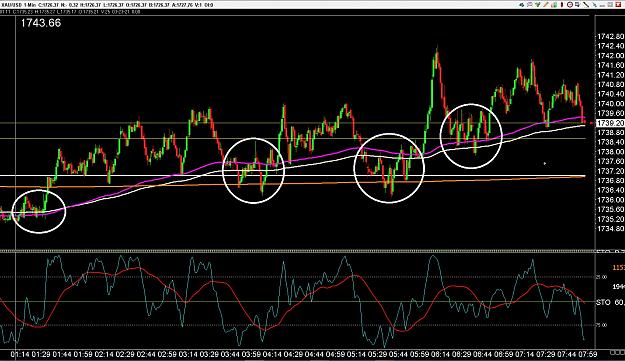Click the 04:14 time axis label
This screenshot has width=625, height=361.
click(272, 354)
